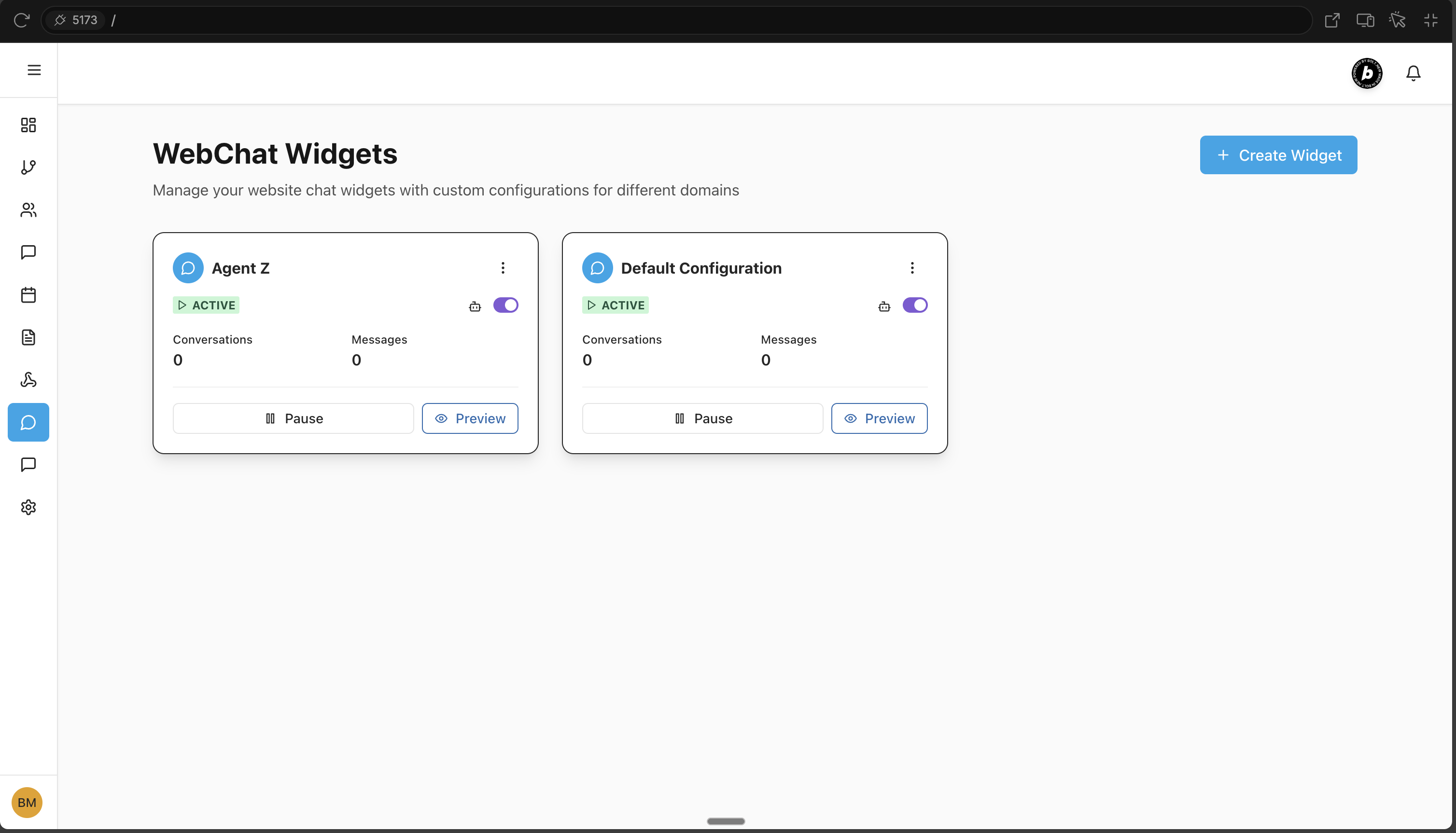
Task: Preview the Default Configuration widget
Action: coord(879,418)
